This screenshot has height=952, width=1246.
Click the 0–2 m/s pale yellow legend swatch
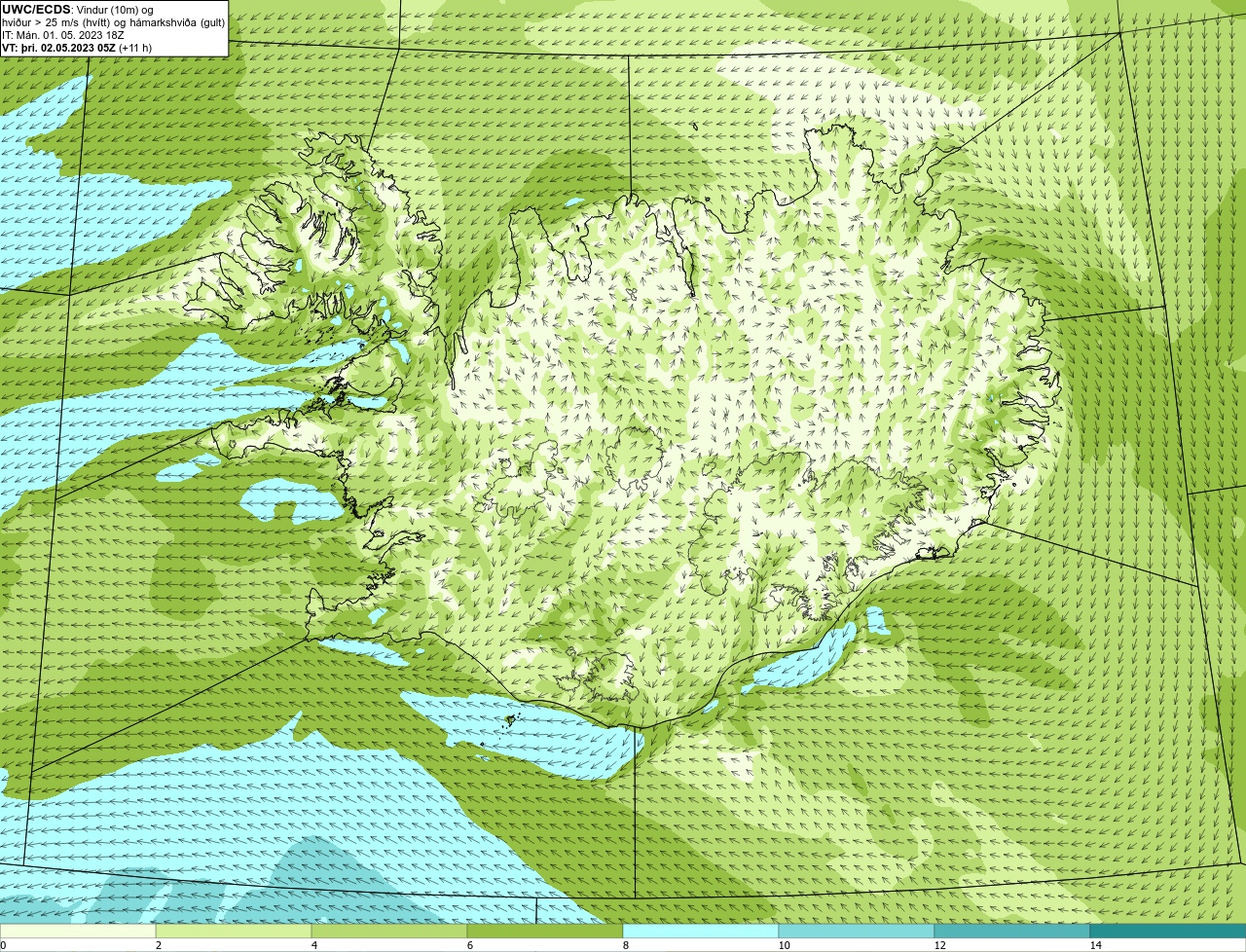[78, 931]
